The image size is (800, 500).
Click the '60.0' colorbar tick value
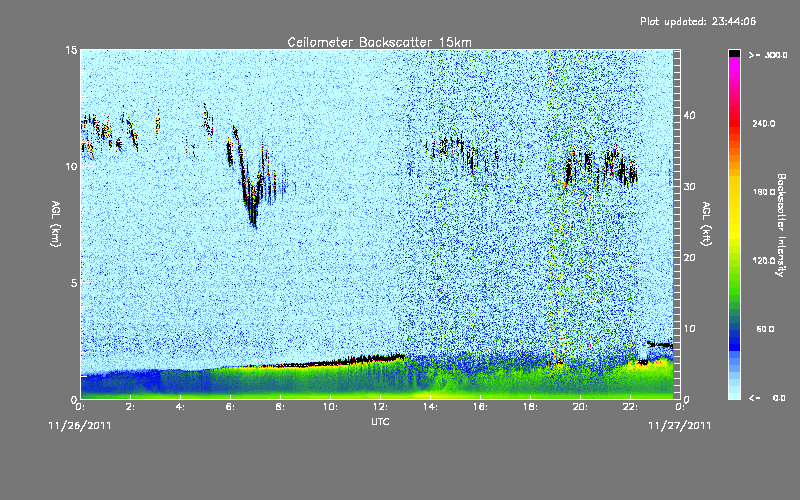pyautogui.click(x=765, y=329)
